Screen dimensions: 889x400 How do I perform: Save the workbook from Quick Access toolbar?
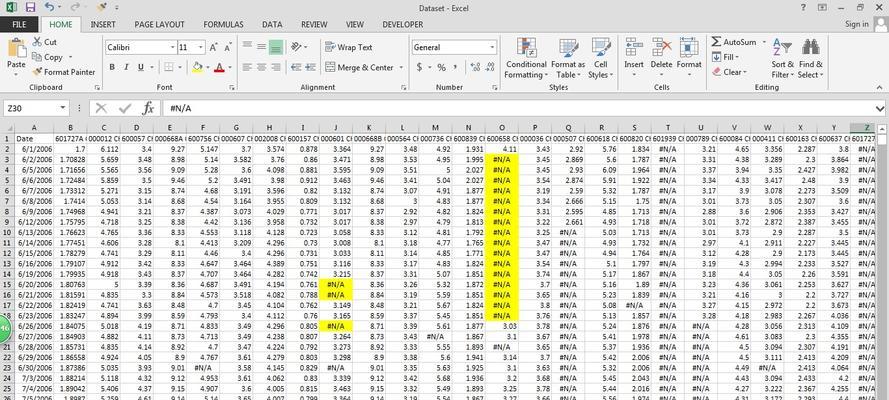(31, 7)
